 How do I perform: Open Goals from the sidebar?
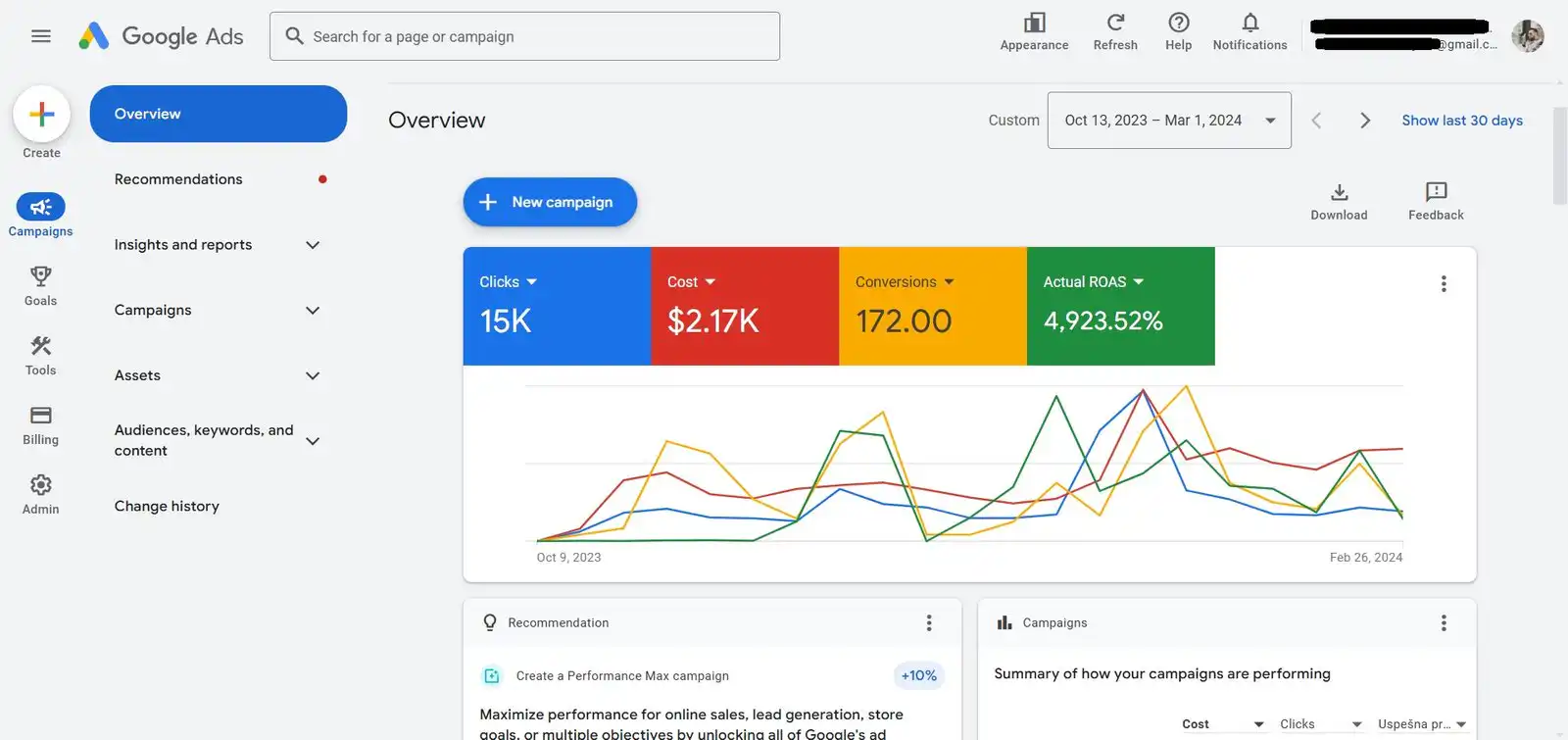40,285
